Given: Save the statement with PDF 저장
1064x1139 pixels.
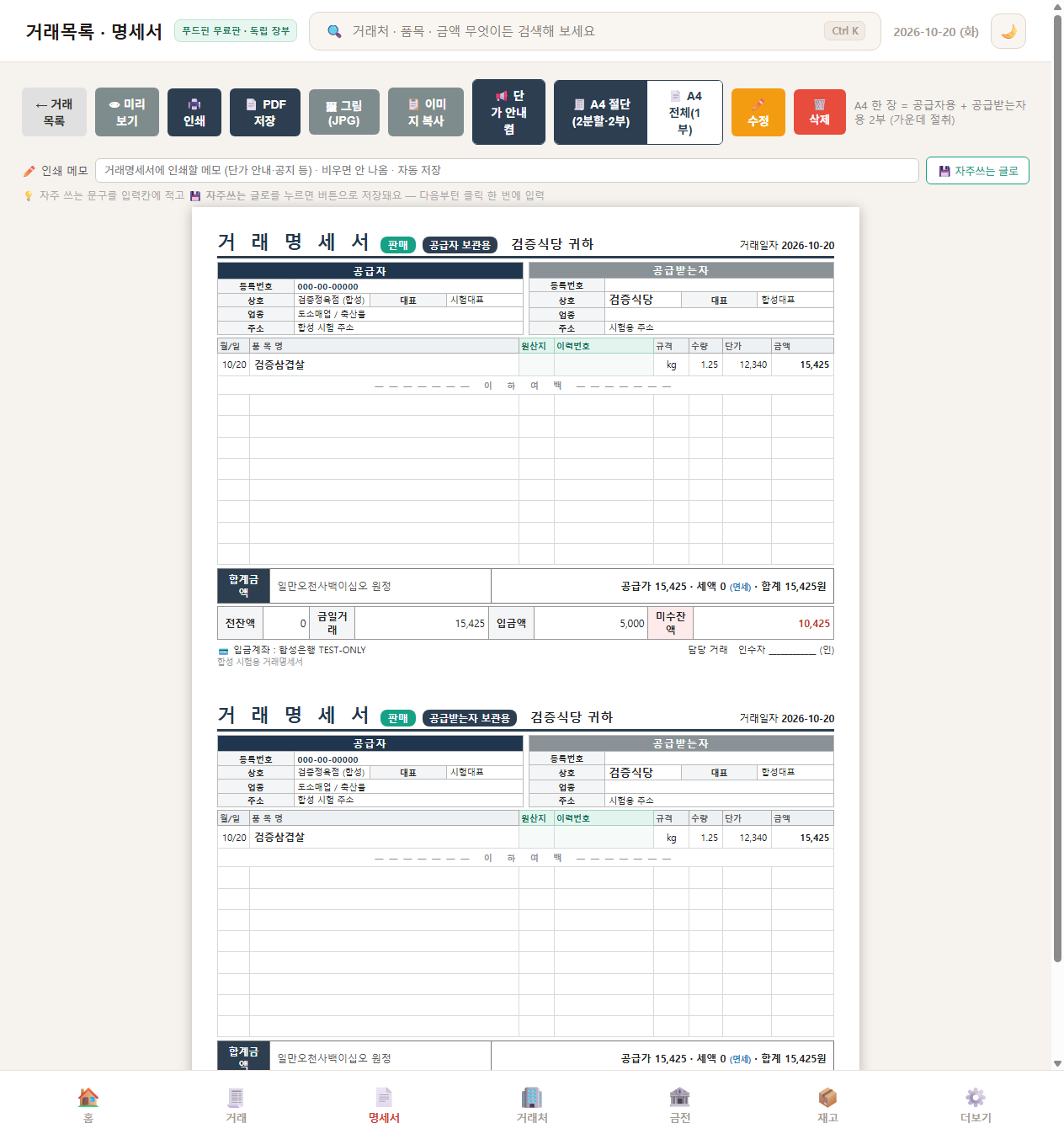Looking at the screenshot, I should click(x=265, y=112).
